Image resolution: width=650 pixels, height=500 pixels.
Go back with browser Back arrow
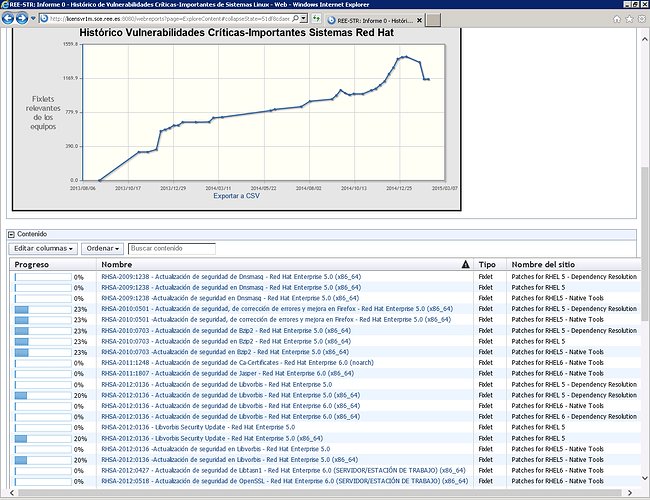click(8, 18)
